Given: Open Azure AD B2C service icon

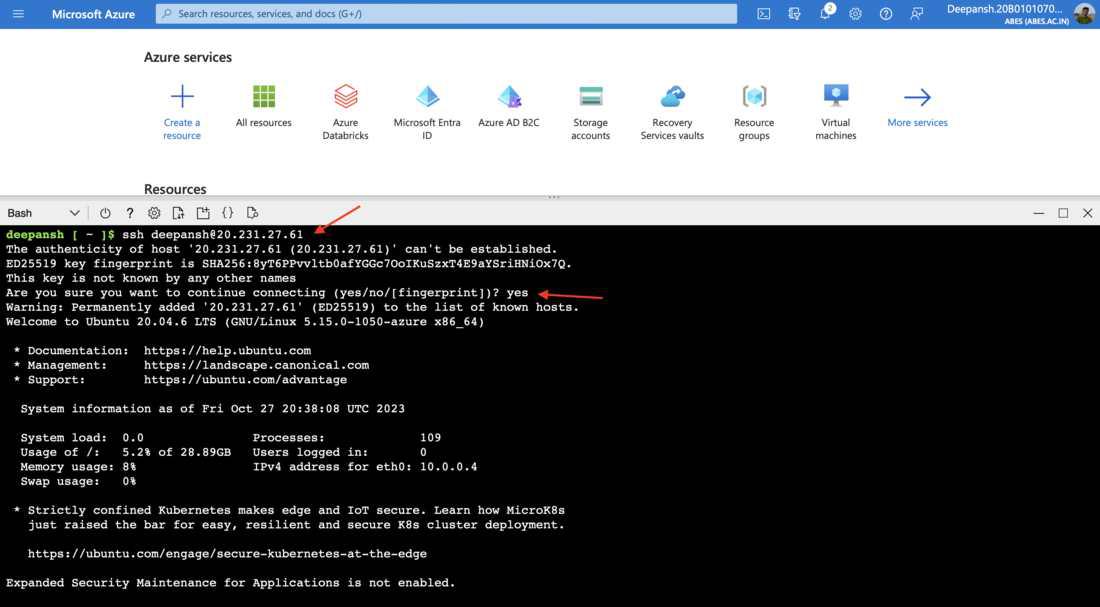Looking at the screenshot, I should (509, 96).
